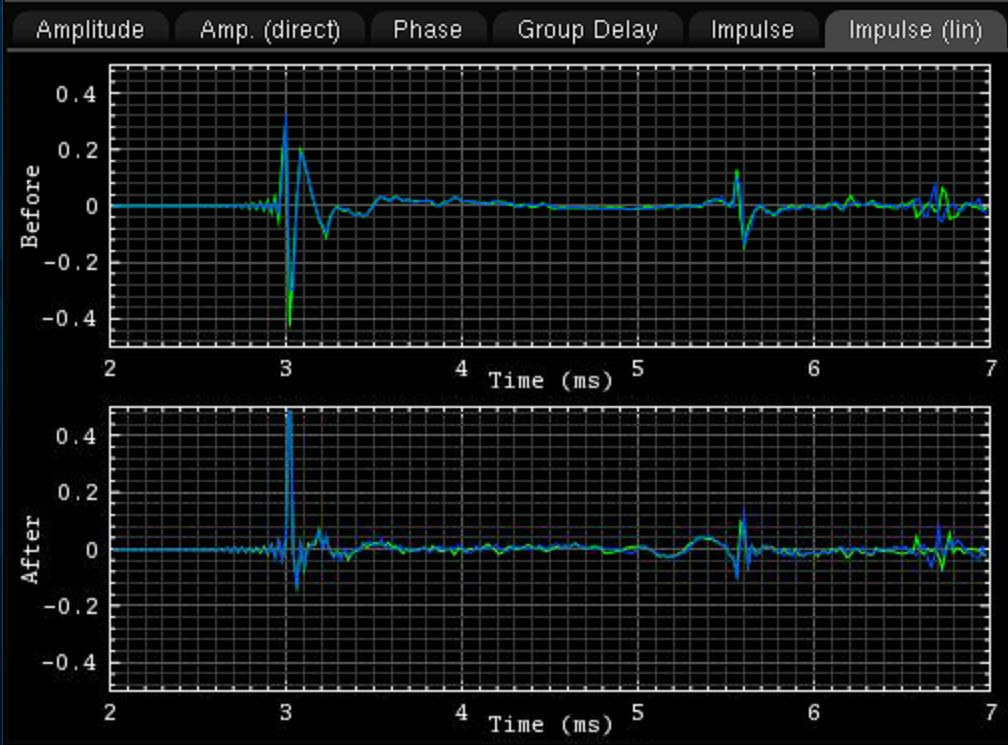Show the Group Delay tab
Screen dimensions: 1008x745
point(587,30)
